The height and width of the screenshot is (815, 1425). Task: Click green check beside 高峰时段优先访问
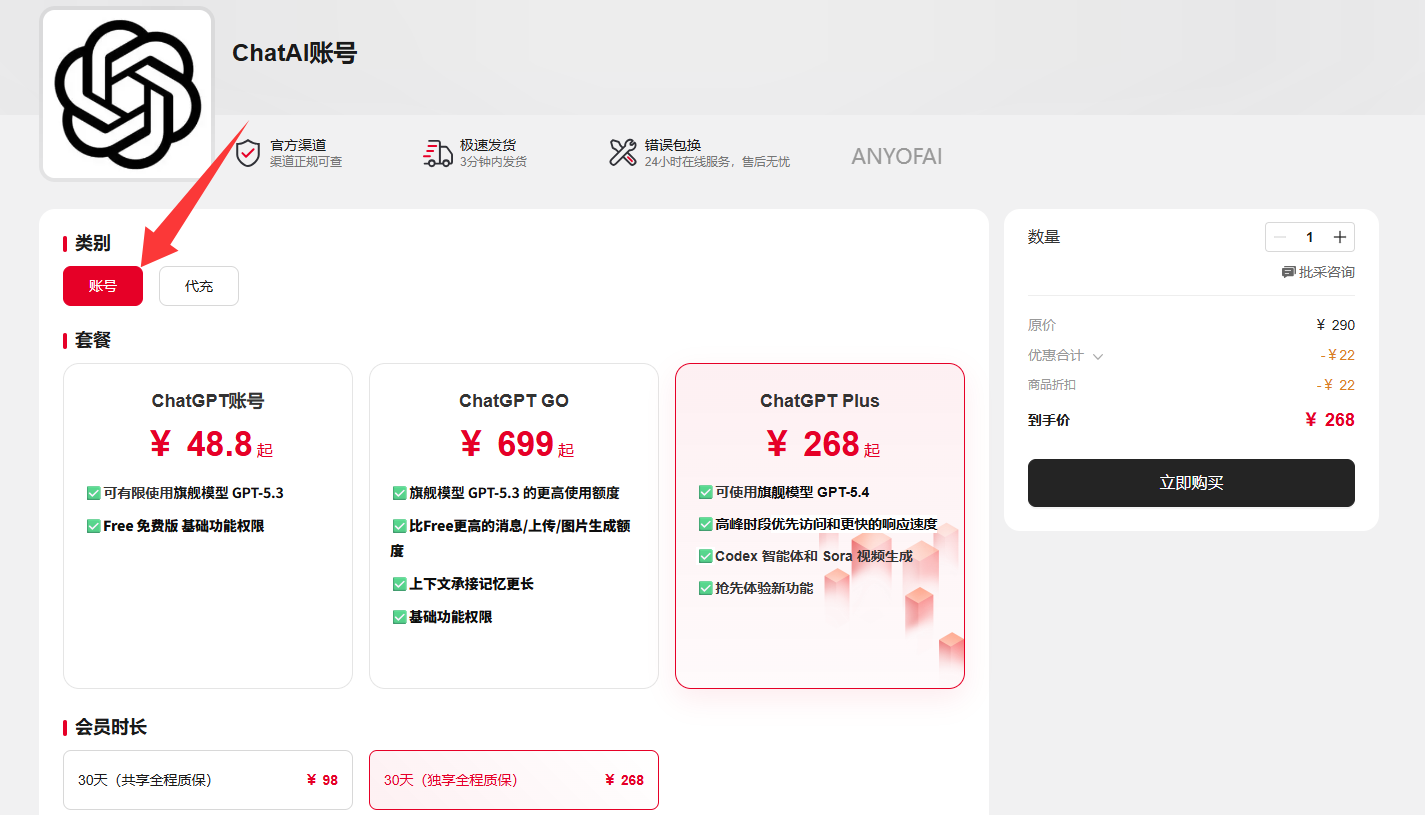pyautogui.click(x=706, y=524)
